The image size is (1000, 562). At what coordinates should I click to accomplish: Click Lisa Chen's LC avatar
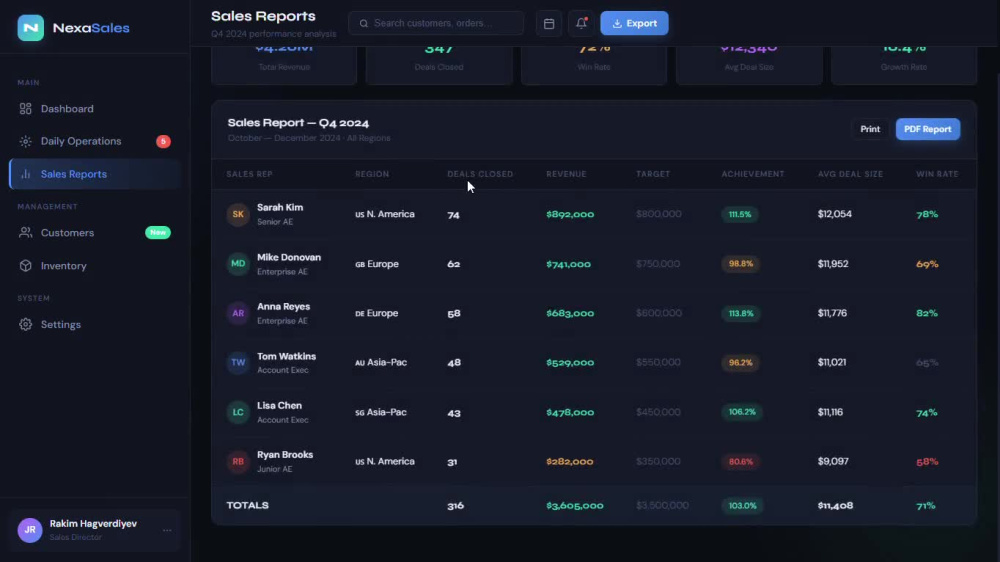coord(238,412)
